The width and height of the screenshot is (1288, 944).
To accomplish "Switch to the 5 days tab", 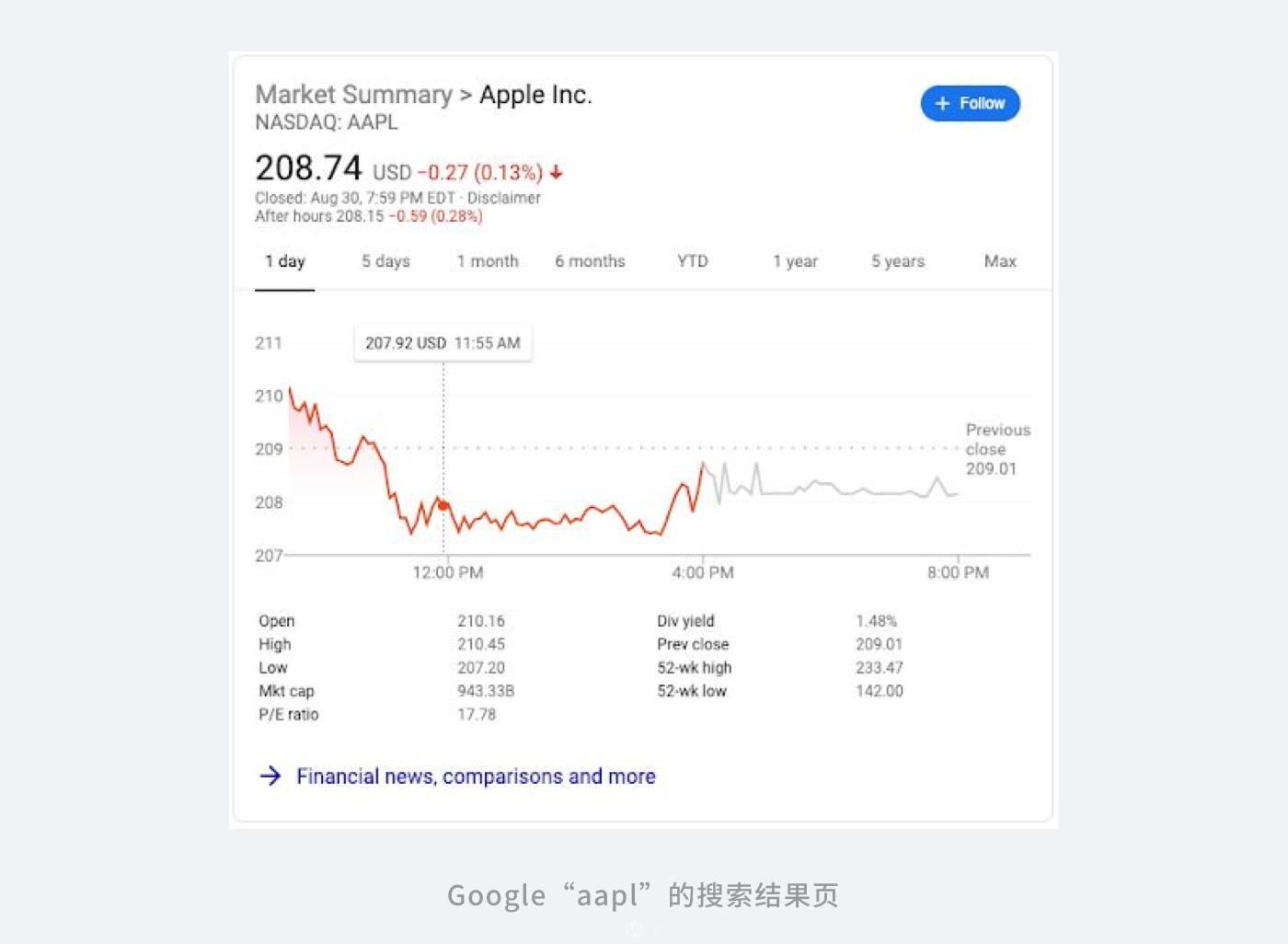I will coord(385,261).
